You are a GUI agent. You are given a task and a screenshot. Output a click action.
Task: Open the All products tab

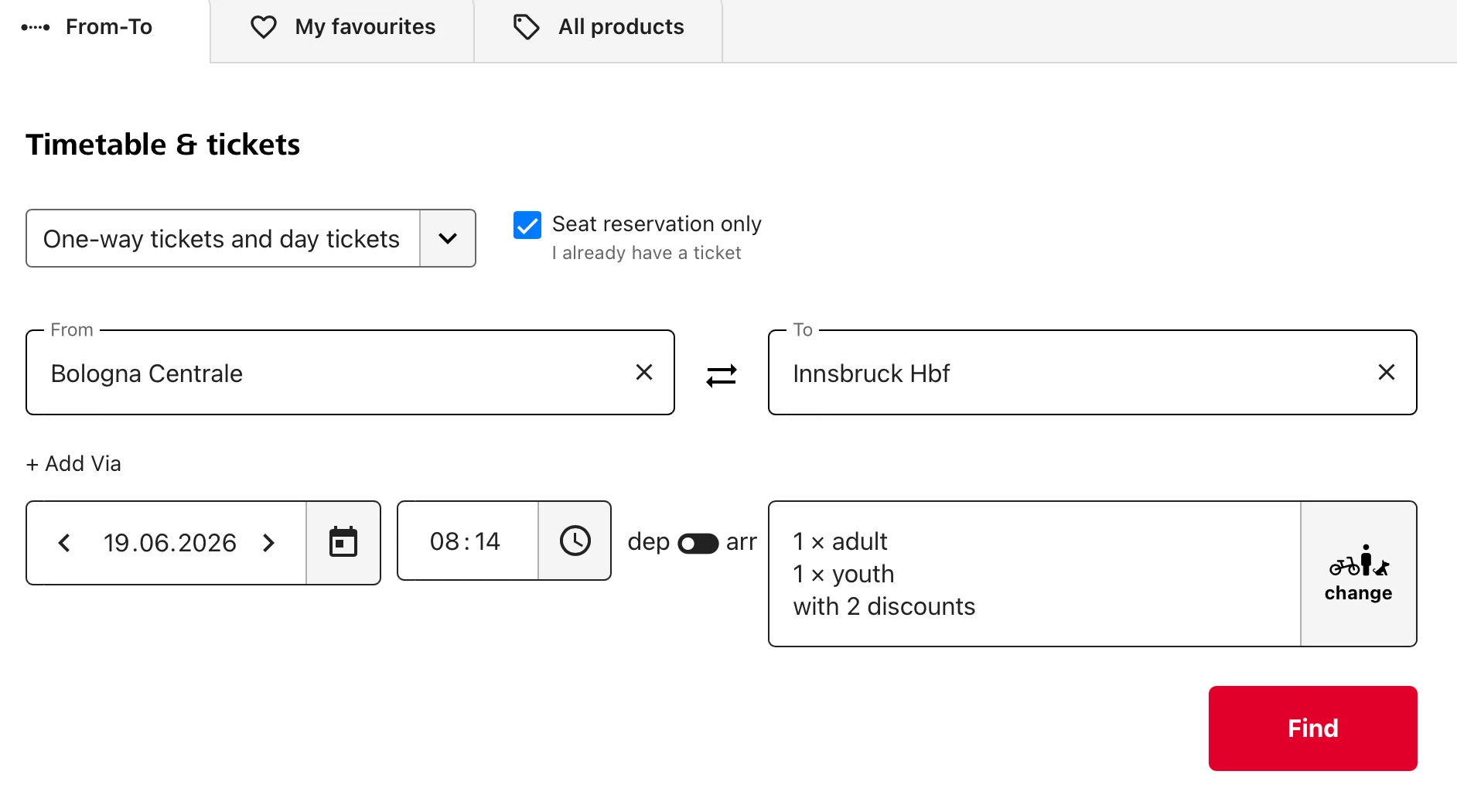pyautogui.click(x=599, y=27)
